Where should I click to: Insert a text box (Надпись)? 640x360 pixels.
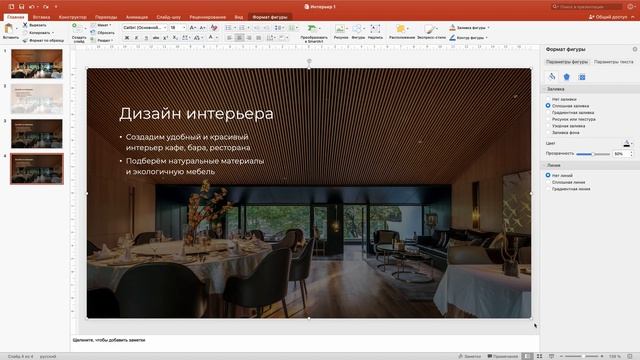pyautogui.click(x=375, y=31)
